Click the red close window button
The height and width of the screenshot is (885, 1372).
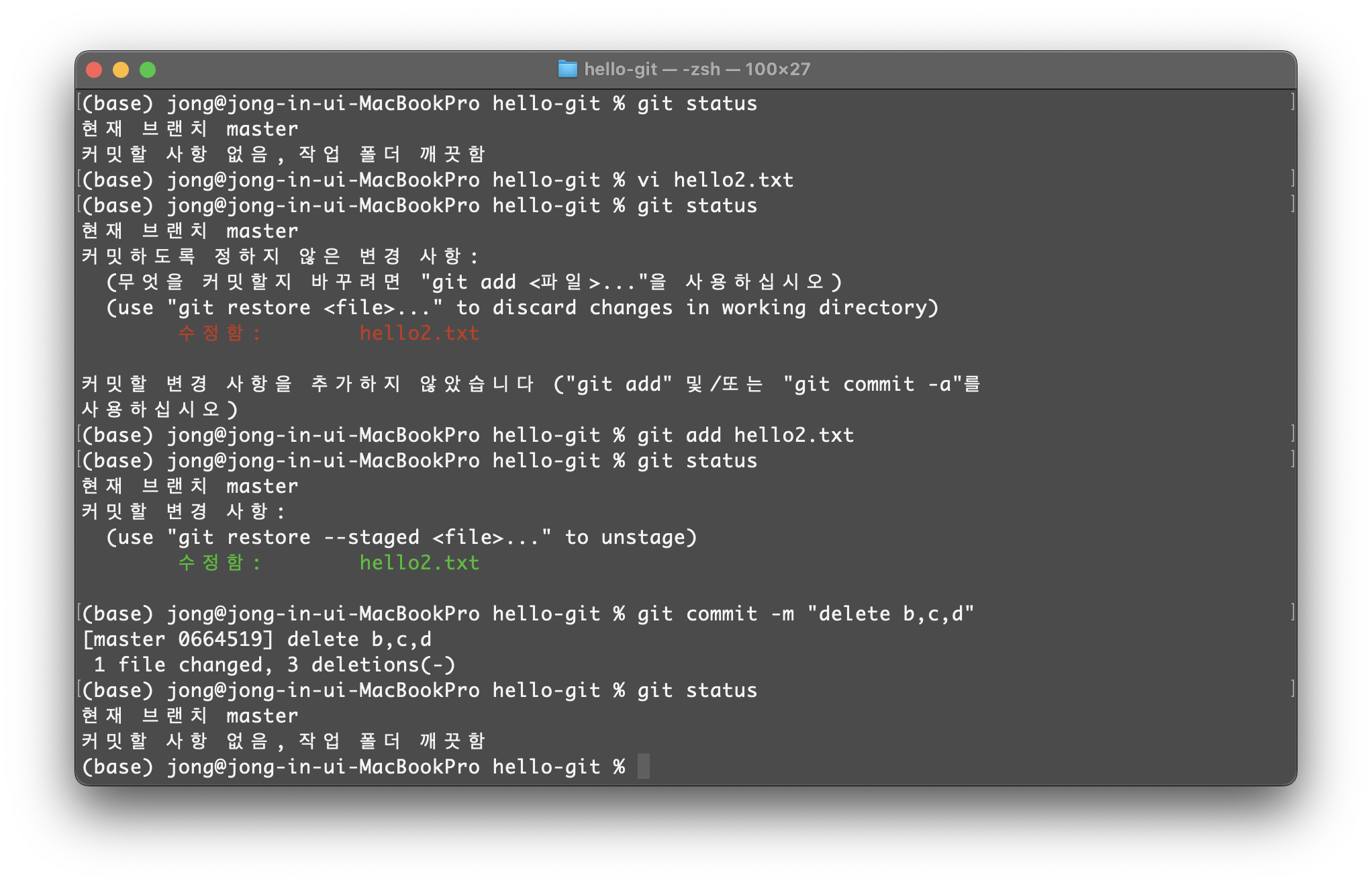coord(94,70)
